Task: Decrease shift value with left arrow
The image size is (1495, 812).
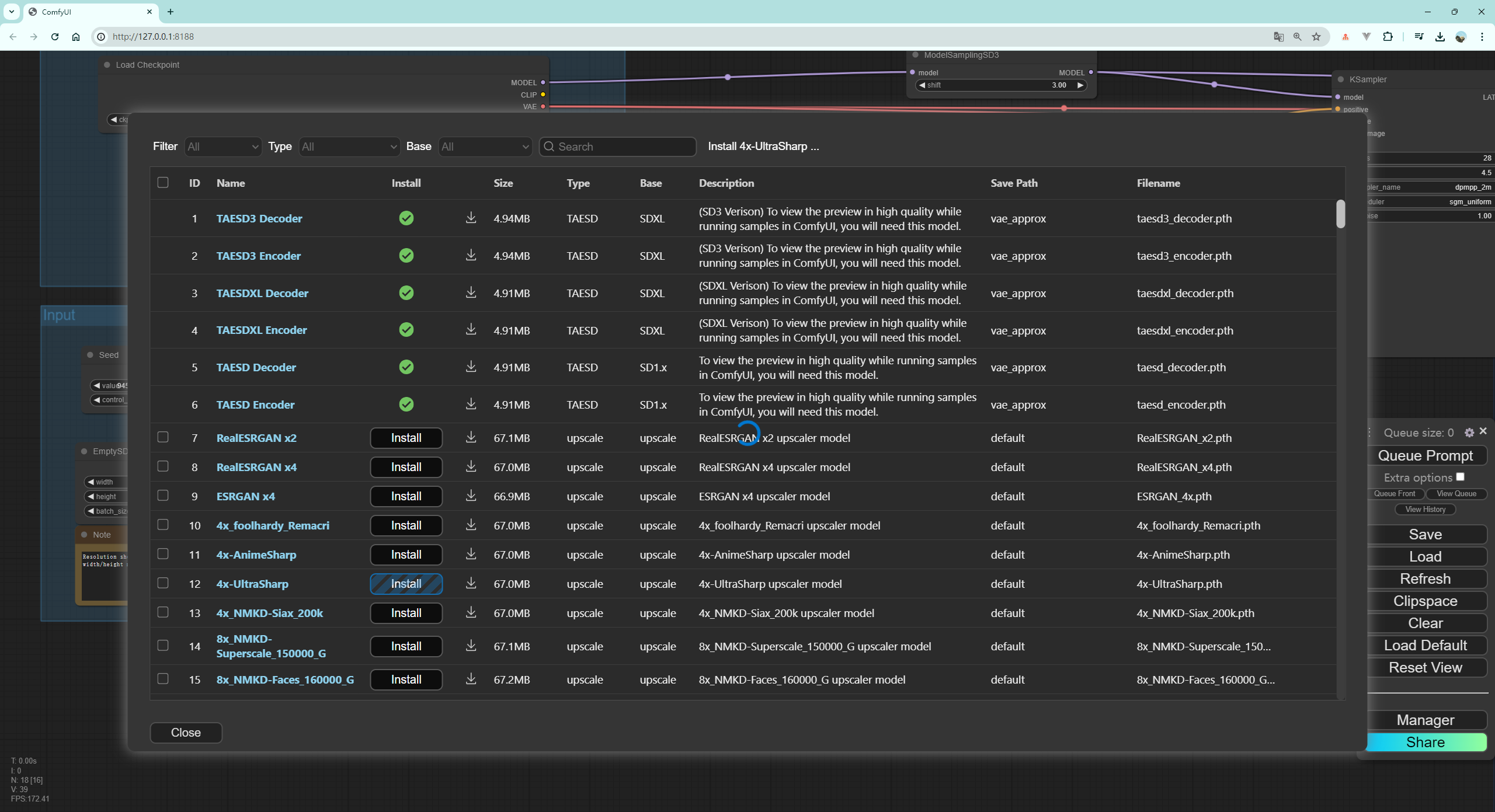Action: coord(922,85)
